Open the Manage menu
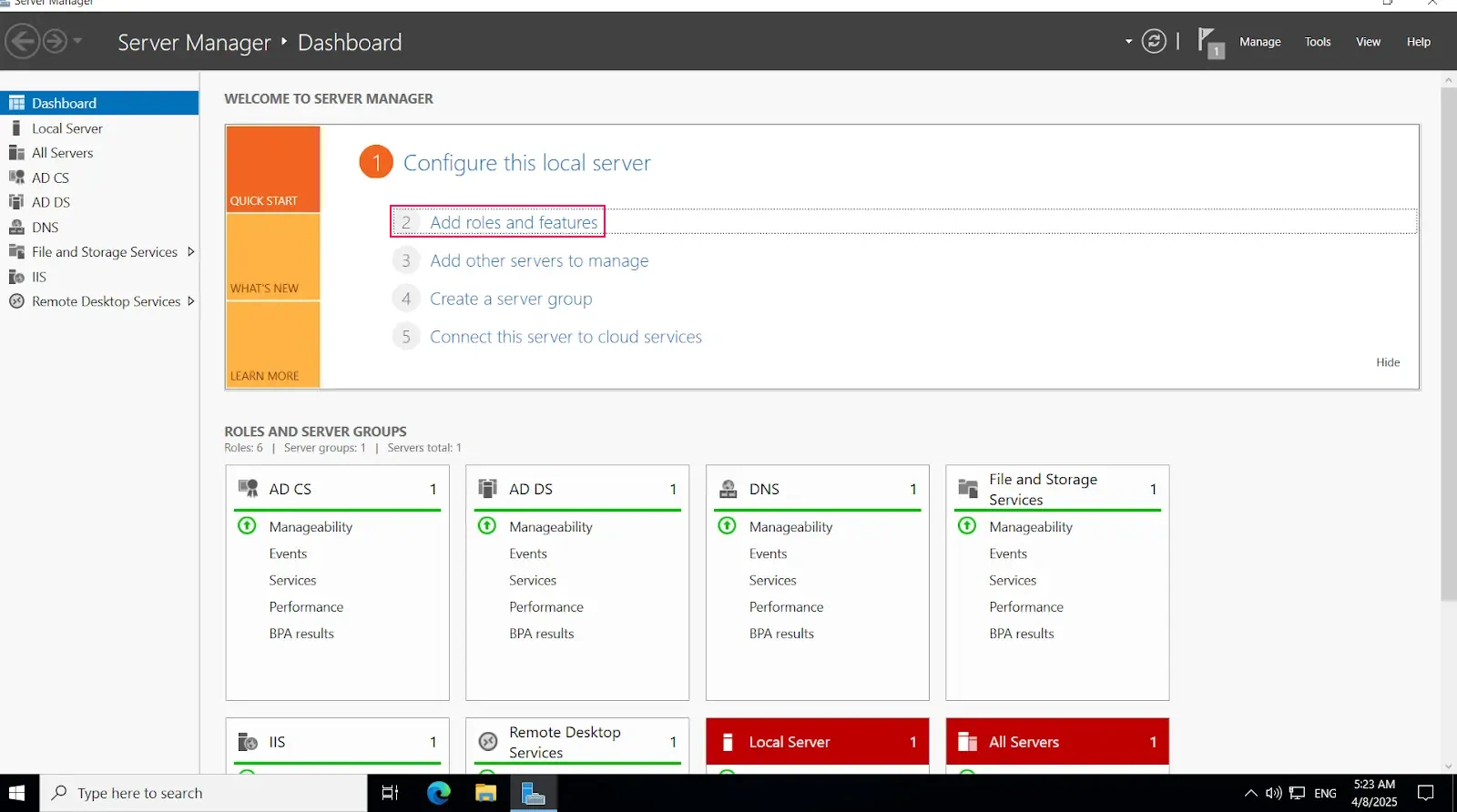 (1259, 42)
